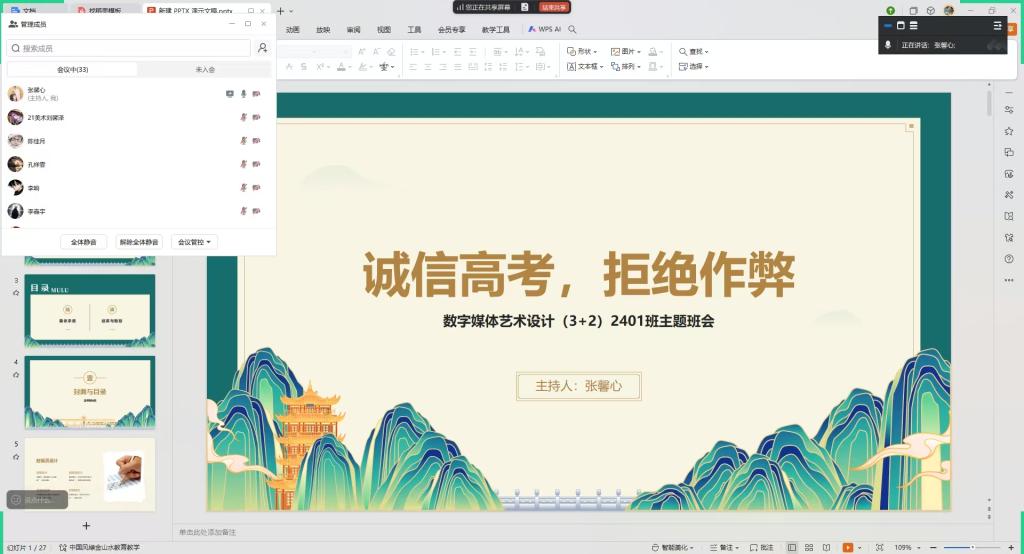The height and width of the screenshot is (554, 1024).
Task: Click host 张馨心's screen share icon
Action: 230,94
